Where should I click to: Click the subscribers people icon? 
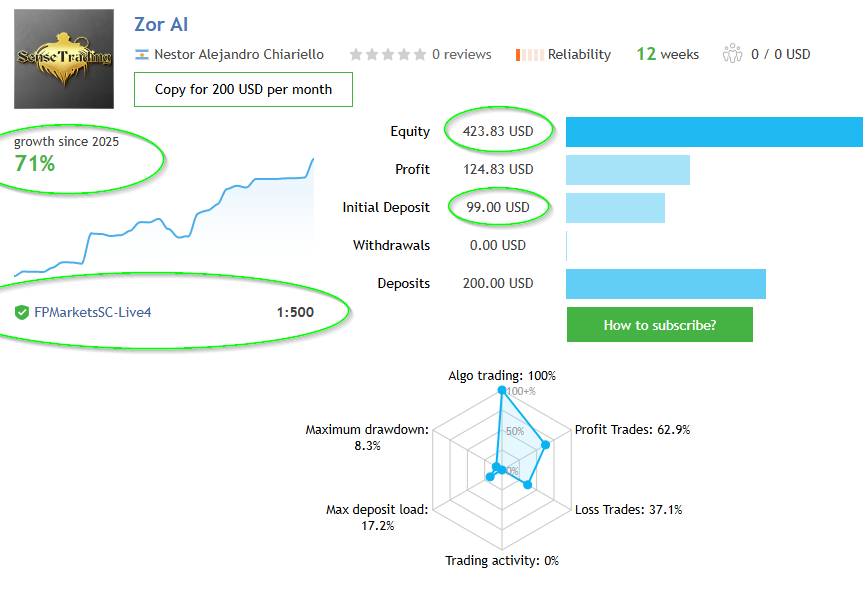732,53
